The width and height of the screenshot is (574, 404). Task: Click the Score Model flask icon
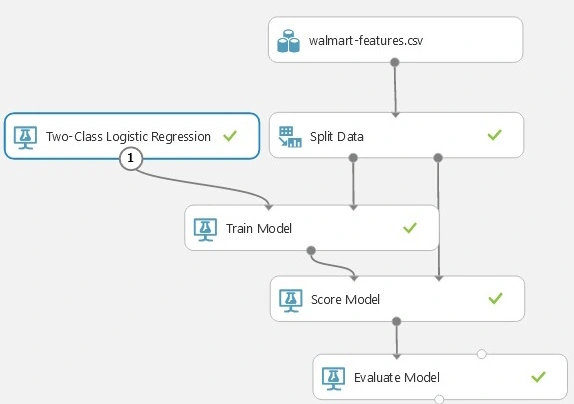(x=291, y=301)
